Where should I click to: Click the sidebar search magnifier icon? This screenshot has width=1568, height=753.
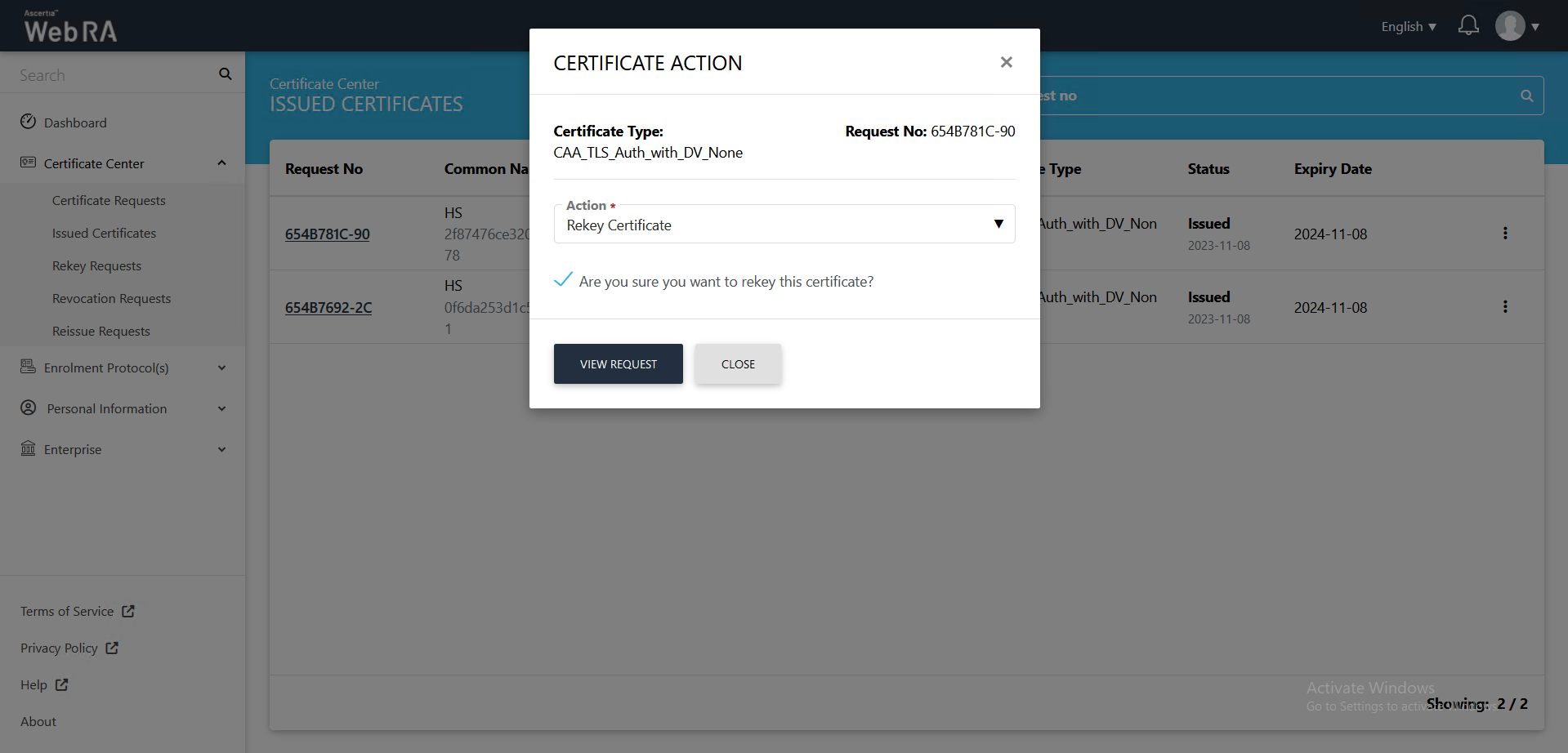coord(226,74)
